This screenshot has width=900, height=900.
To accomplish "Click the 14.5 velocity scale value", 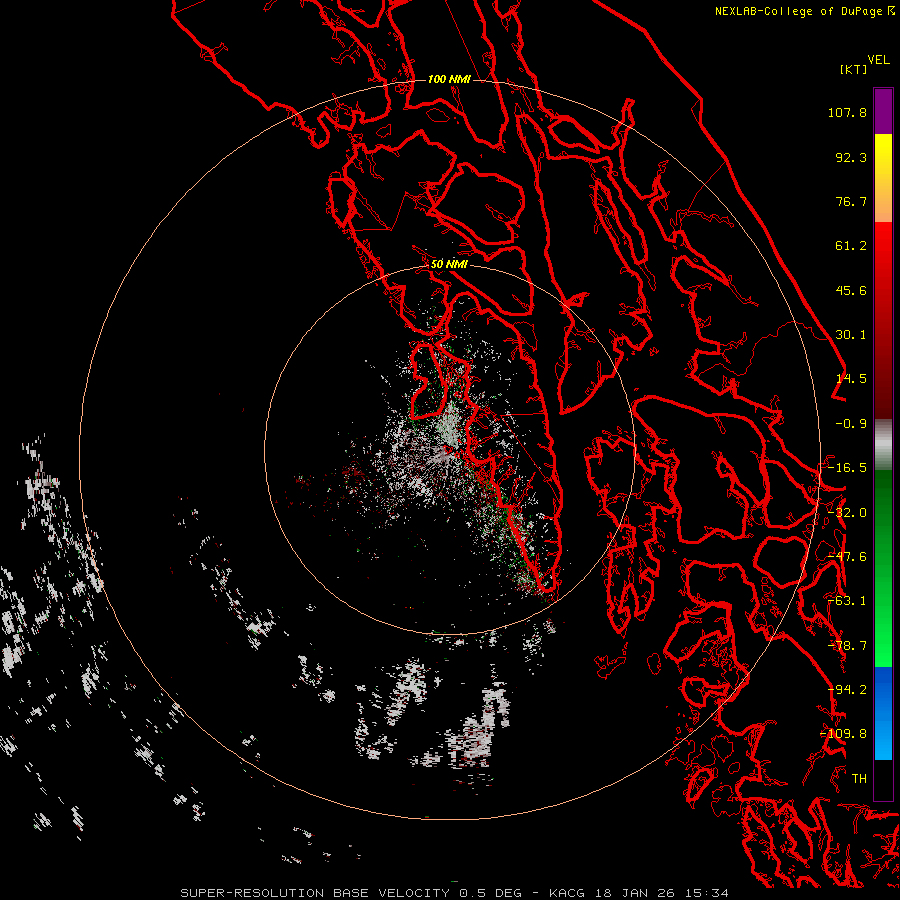I will coord(851,379).
